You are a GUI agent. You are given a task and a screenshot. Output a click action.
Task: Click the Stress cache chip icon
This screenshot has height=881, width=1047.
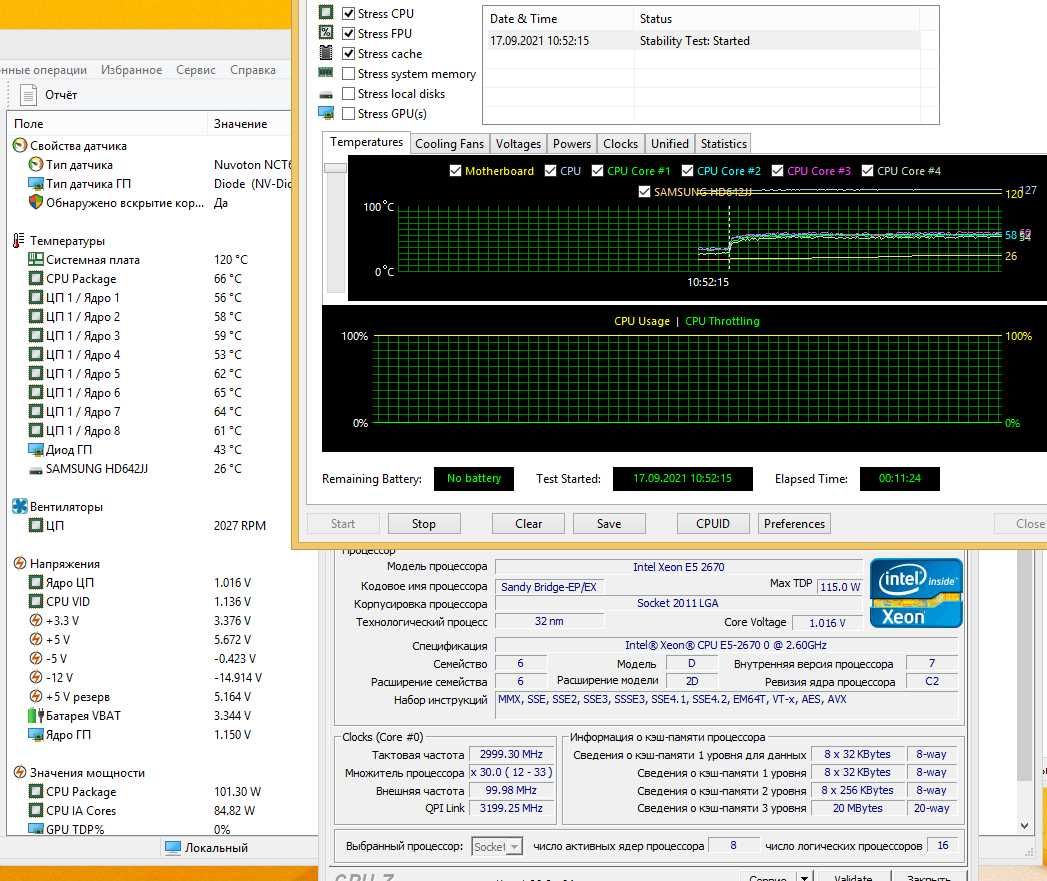326,53
